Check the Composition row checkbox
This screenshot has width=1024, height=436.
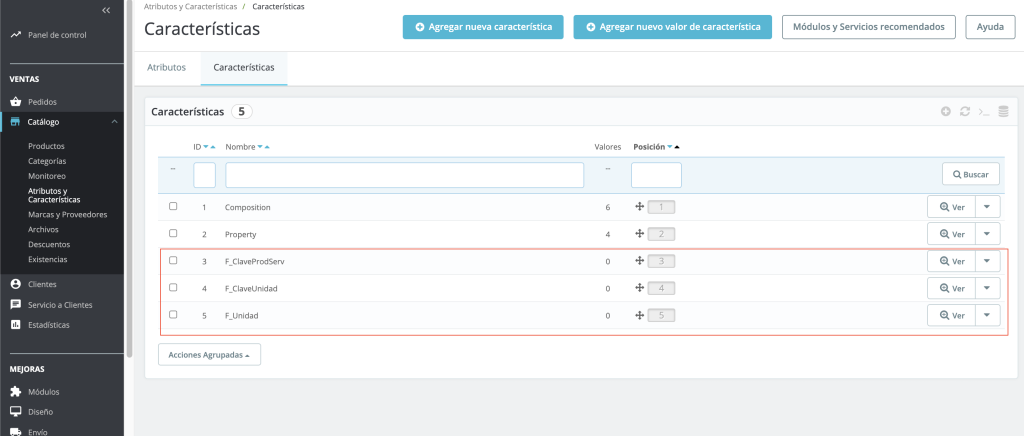tap(173, 206)
